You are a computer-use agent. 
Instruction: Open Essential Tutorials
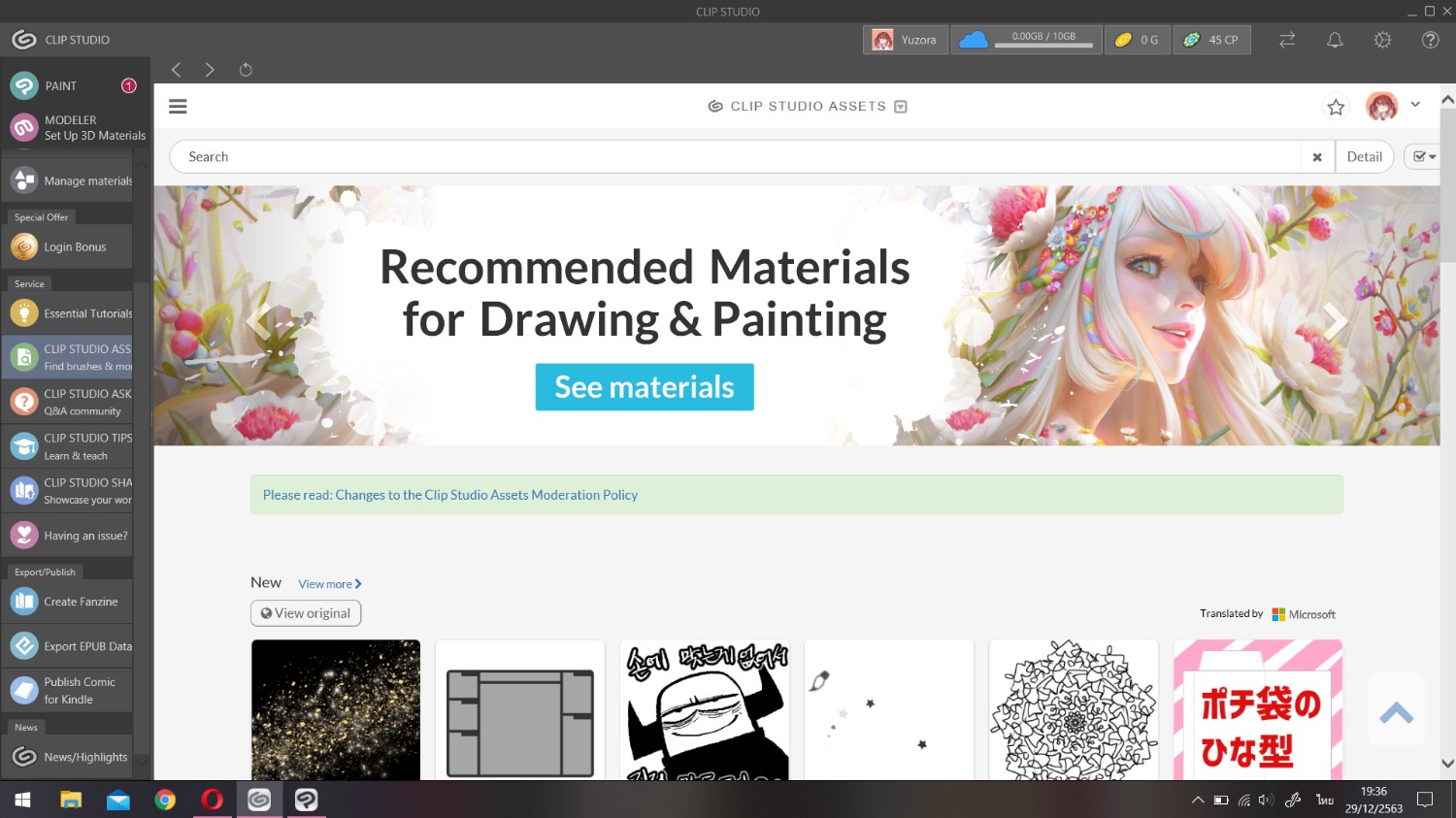(x=68, y=313)
